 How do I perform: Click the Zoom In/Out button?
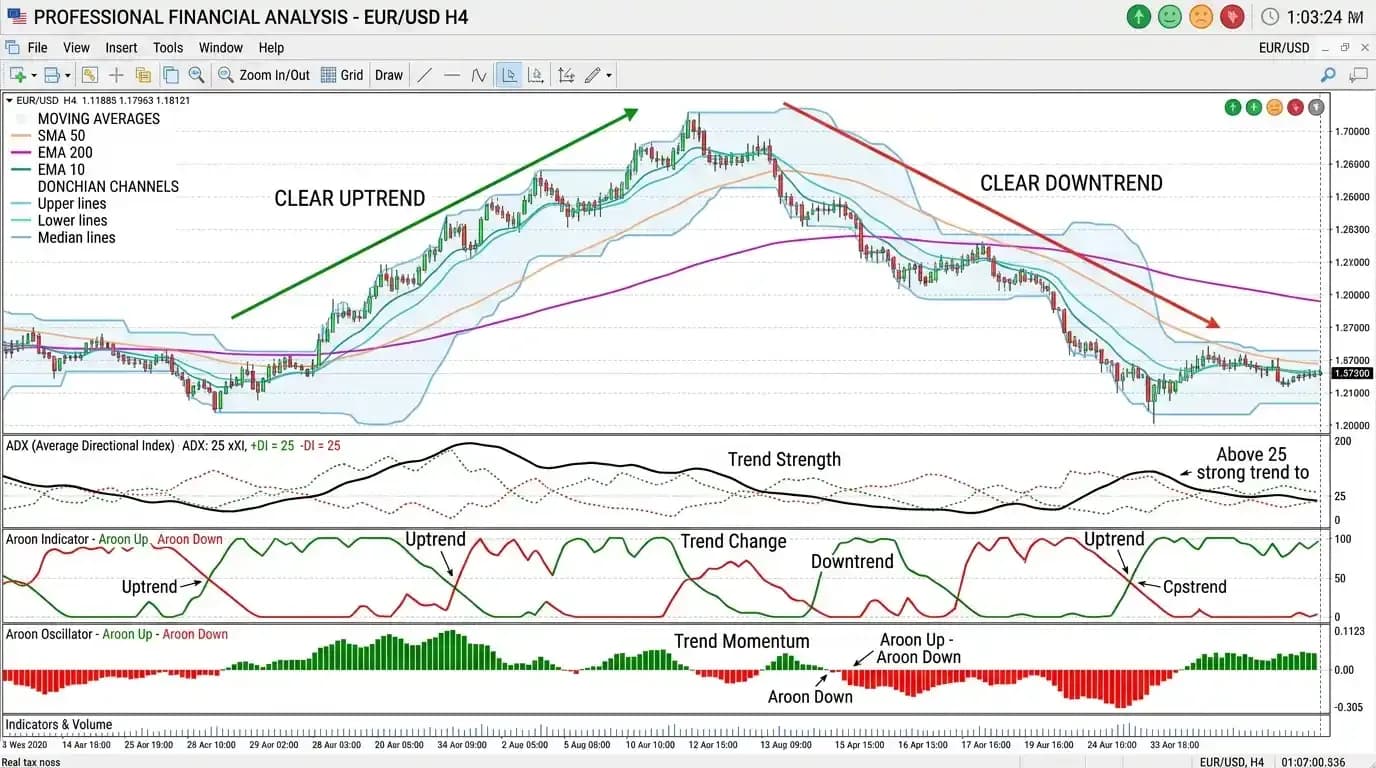[264, 75]
